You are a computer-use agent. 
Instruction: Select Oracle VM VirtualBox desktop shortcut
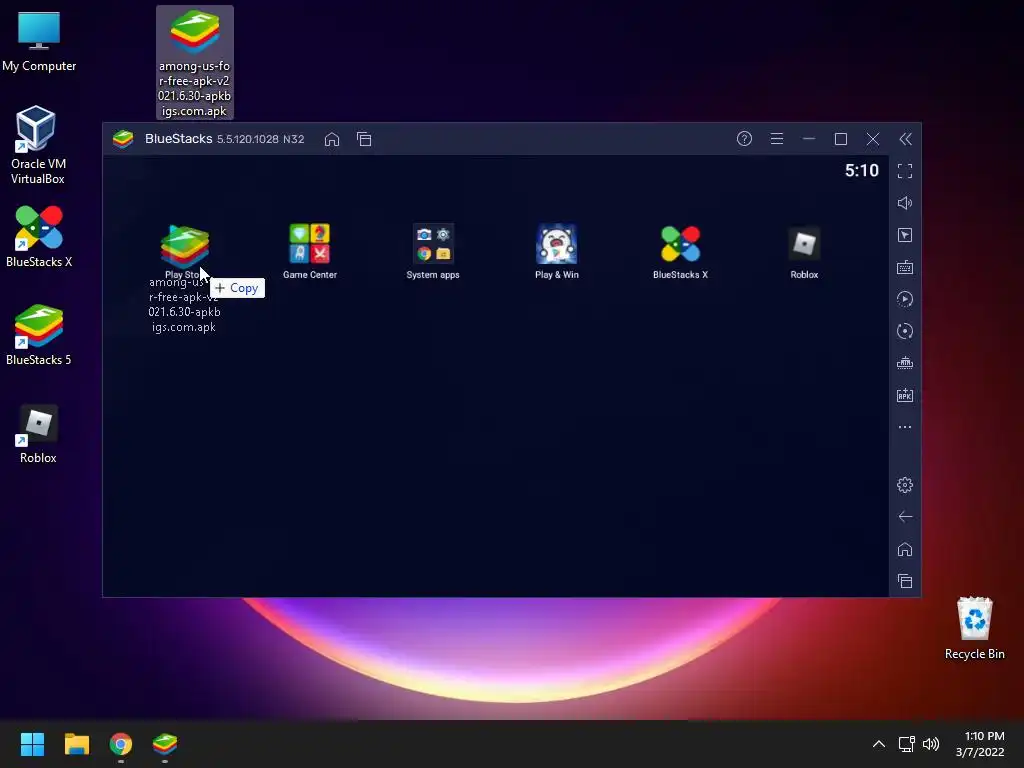[x=37, y=145]
